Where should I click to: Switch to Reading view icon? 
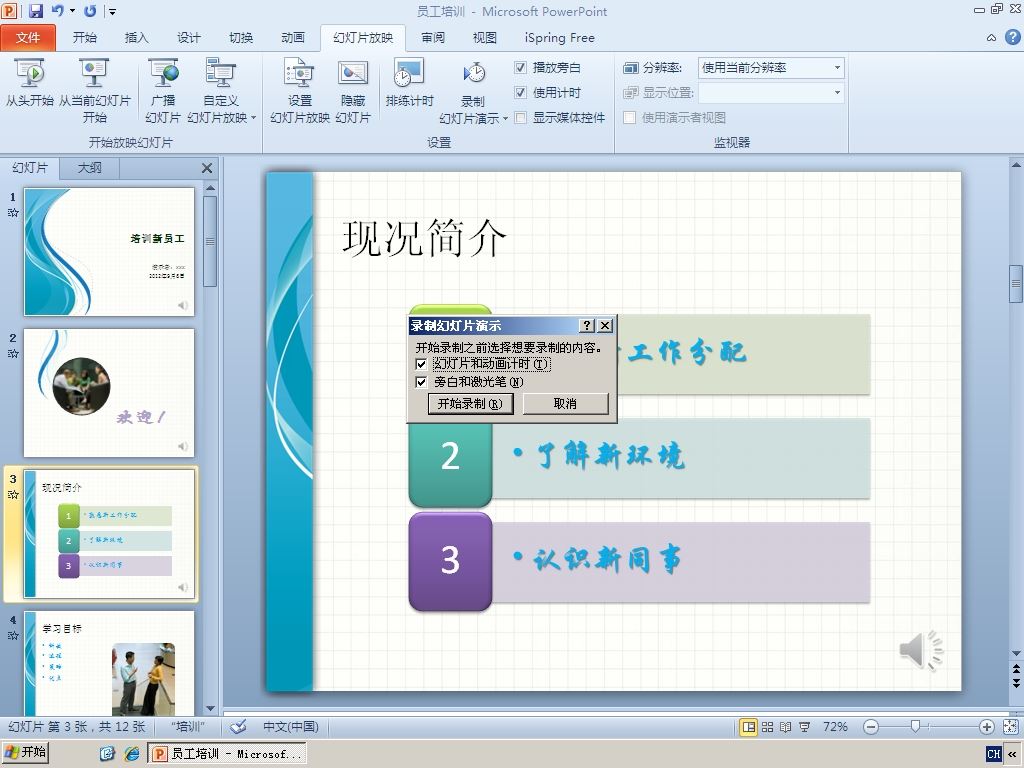point(786,727)
